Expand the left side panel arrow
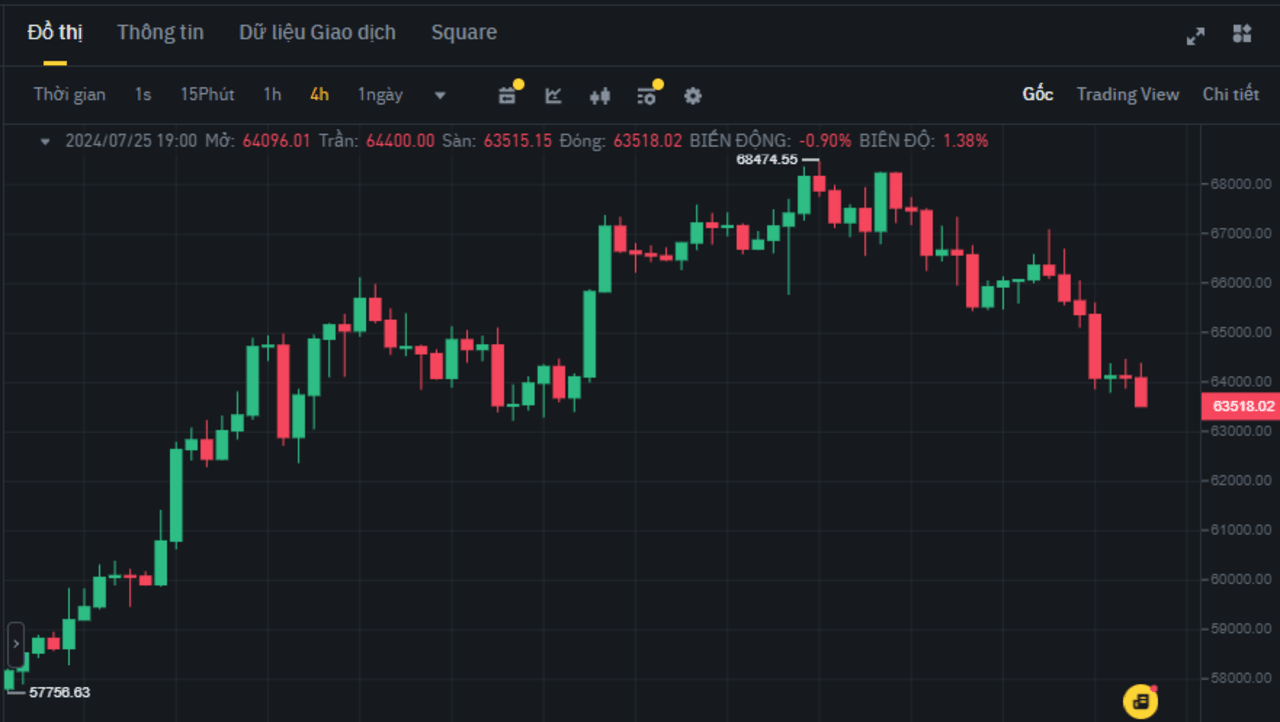The image size is (1280, 722). [15, 645]
